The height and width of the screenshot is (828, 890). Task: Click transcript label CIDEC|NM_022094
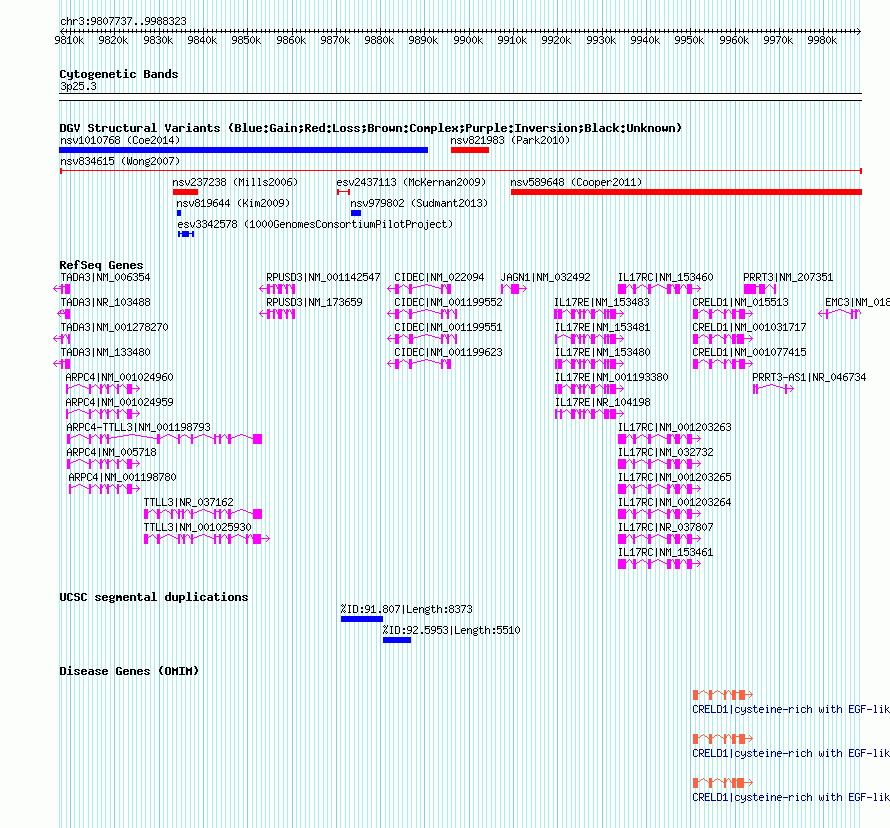tap(439, 278)
